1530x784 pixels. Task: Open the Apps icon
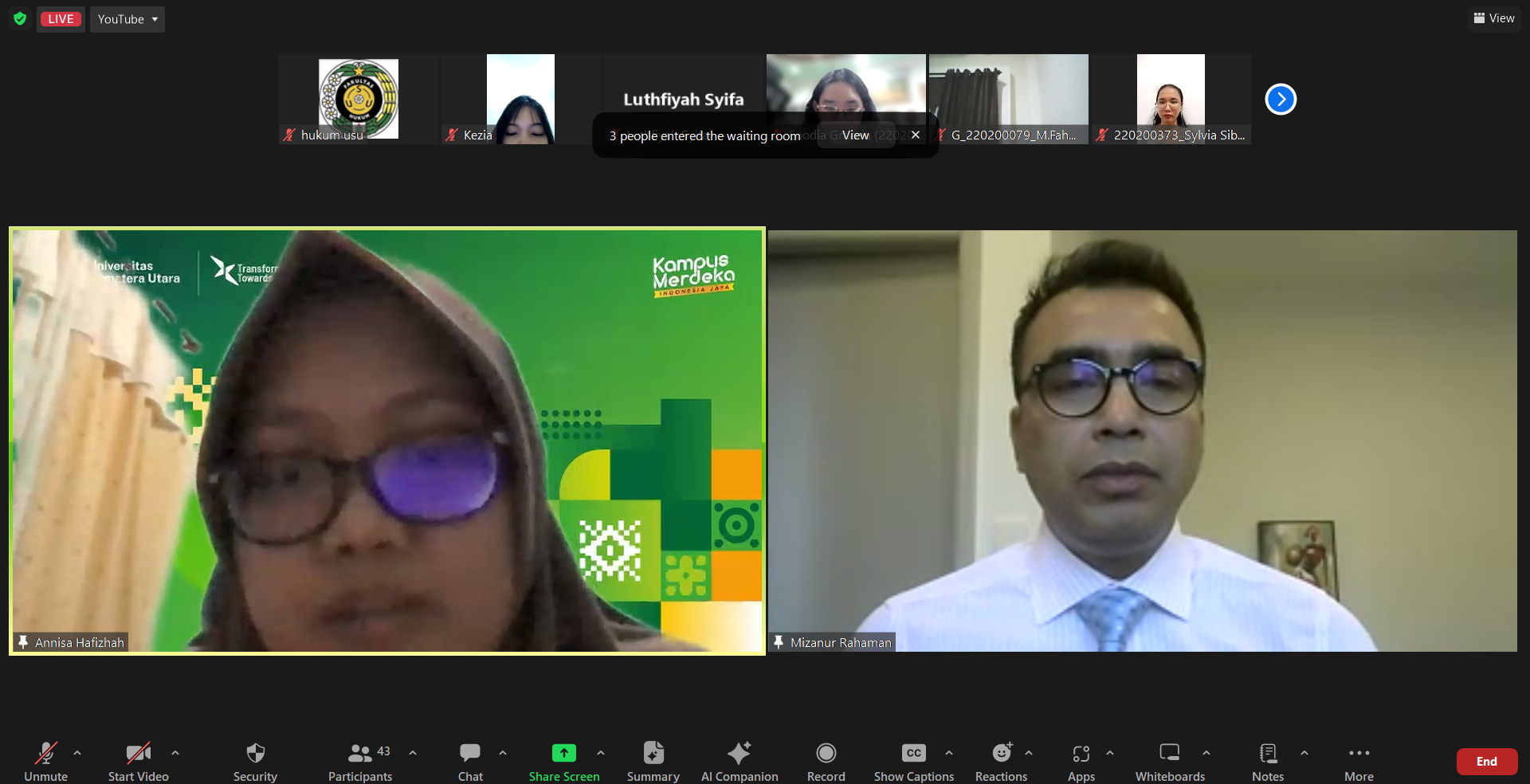pyautogui.click(x=1081, y=753)
